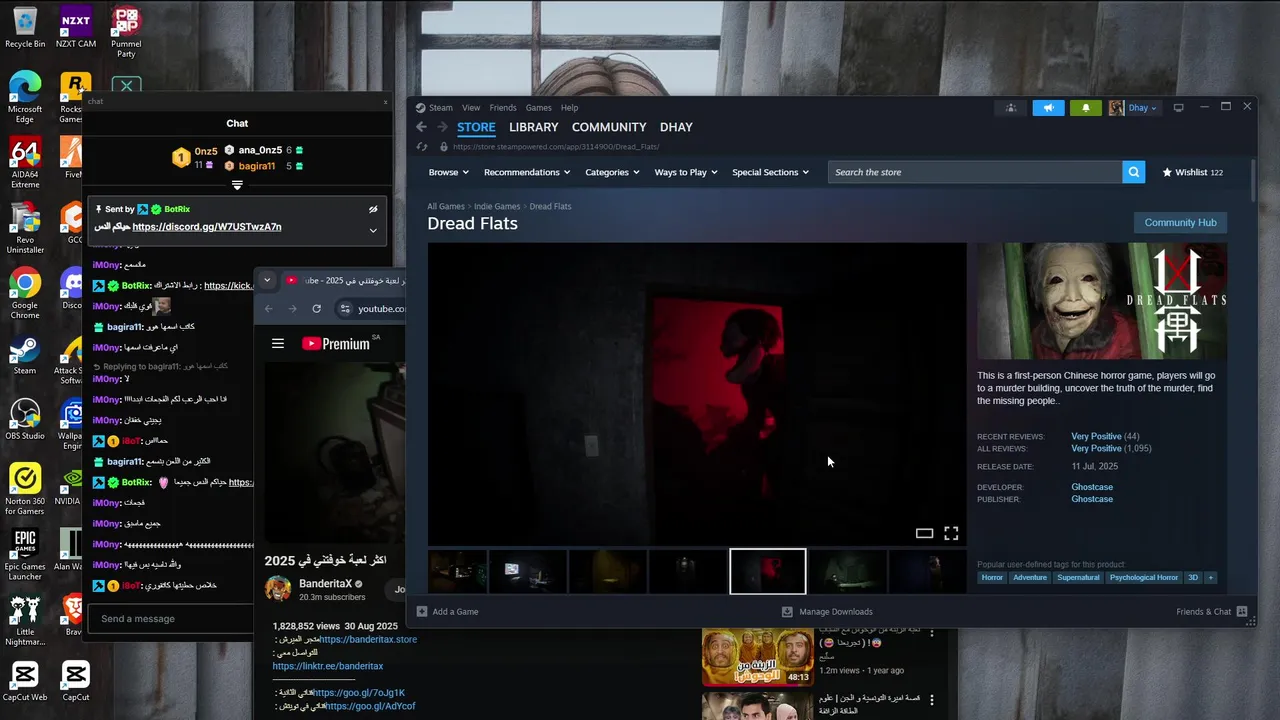Click the Horror tag
Image resolution: width=1280 pixels, height=720 pixels.
coord(992,577)
